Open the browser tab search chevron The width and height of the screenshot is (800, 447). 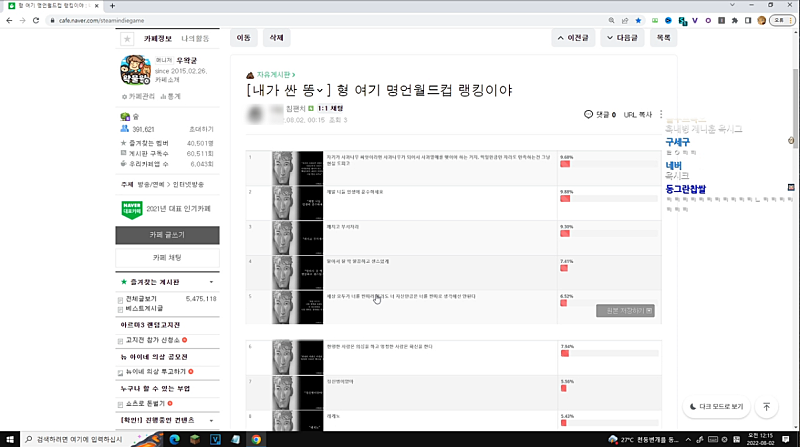coord(733,5)
